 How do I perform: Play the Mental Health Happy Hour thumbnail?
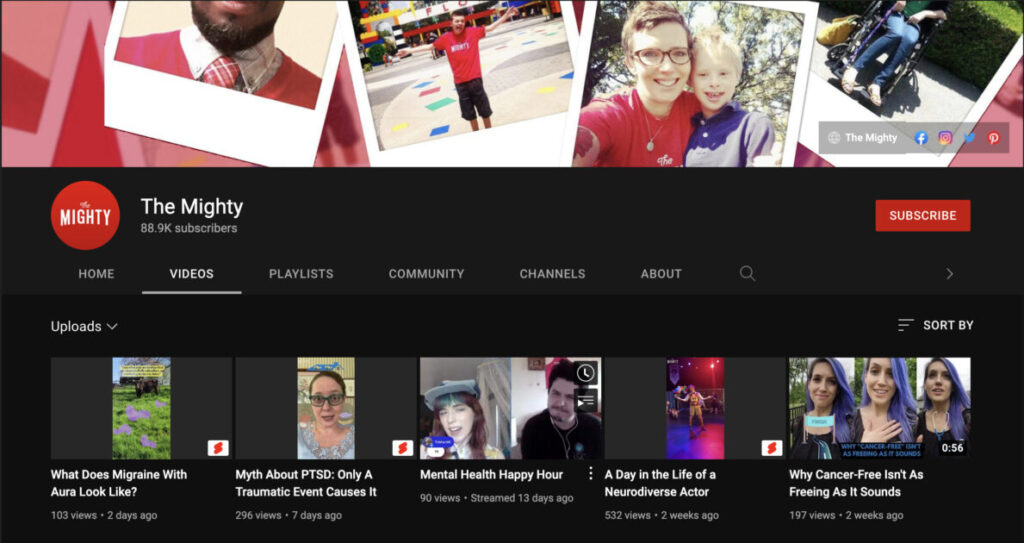point(510,408)
